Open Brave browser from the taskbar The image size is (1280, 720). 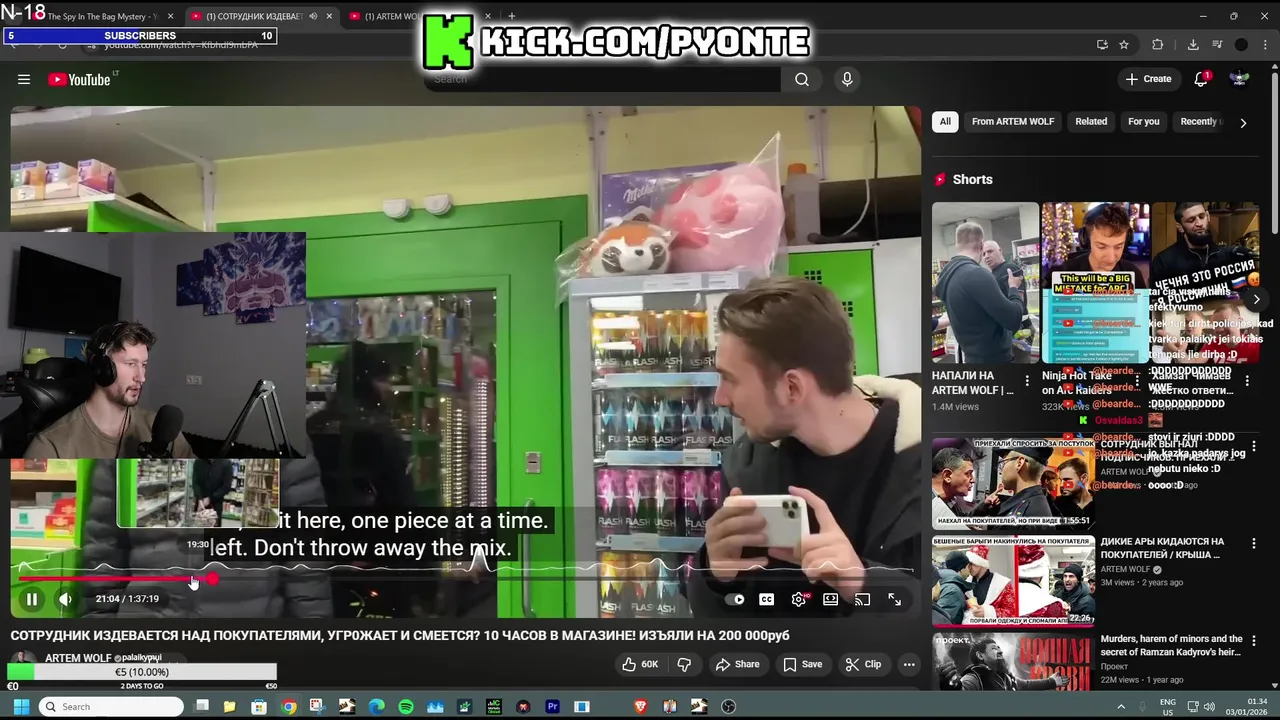coord(640,706)
